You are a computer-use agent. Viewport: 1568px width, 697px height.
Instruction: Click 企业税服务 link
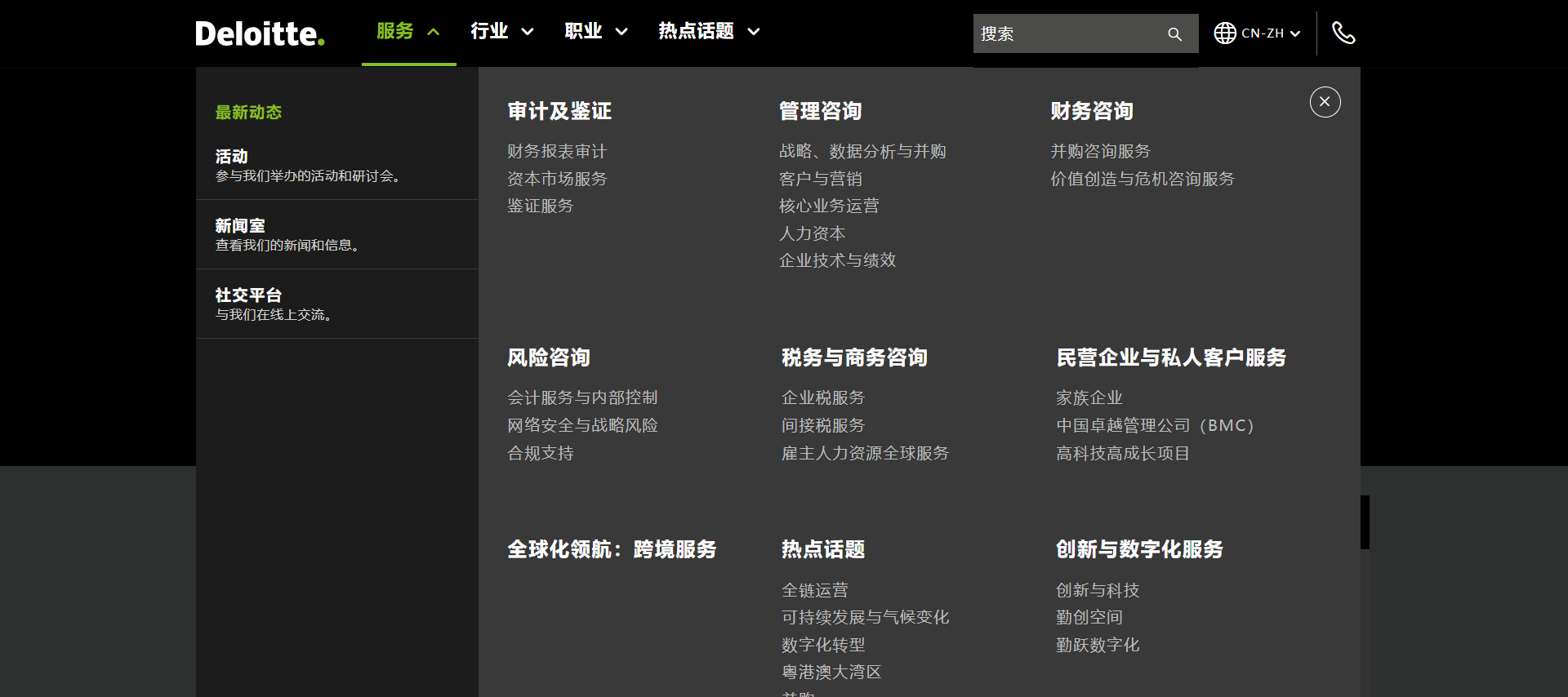tap(823, 398)
